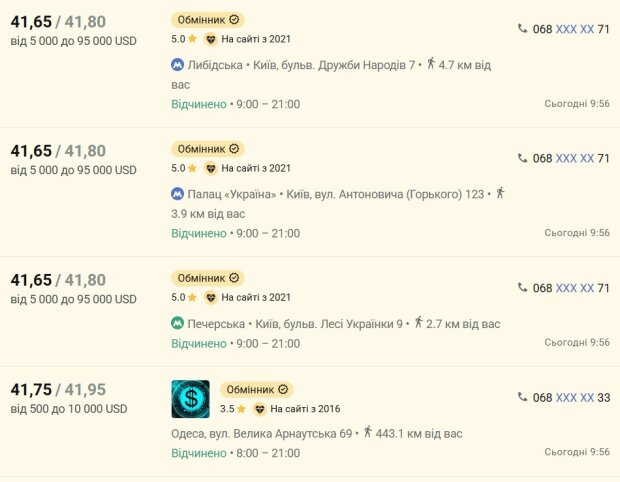The width and height of the screenshot is (620, 482).
Task: Click the walking icon next to 443.1 км
Action: click(368, 432)
